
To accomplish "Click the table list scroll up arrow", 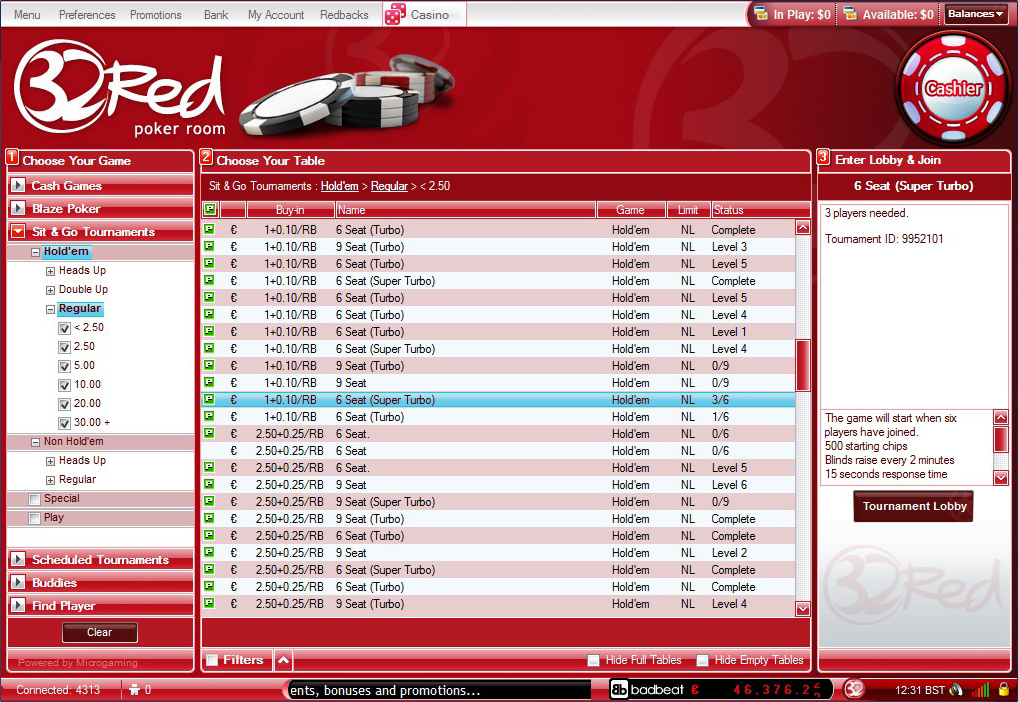I will 803,227.
